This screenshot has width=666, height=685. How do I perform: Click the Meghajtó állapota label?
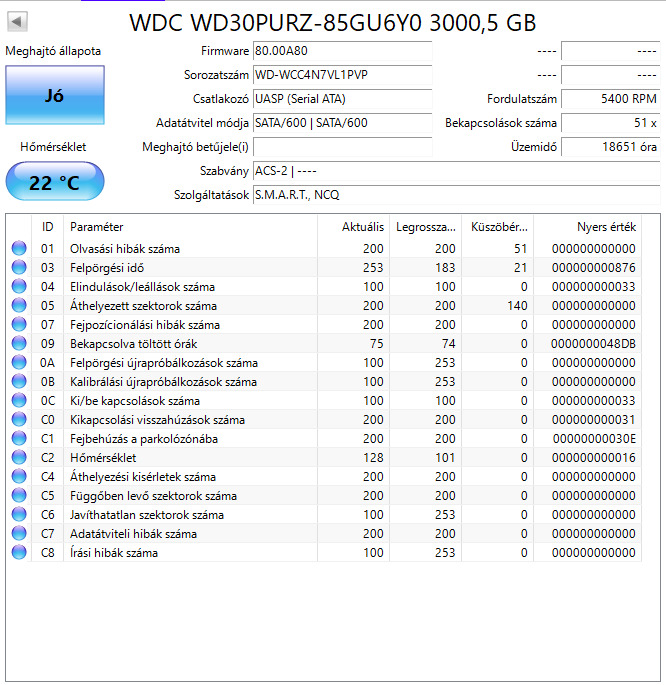click(53, 51)
